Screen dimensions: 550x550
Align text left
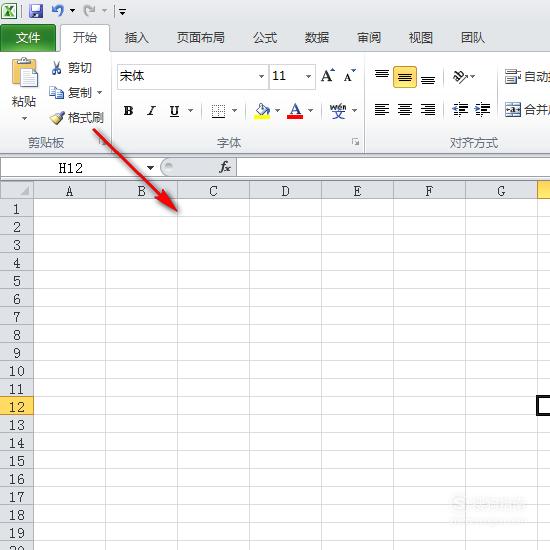[382, 110]
